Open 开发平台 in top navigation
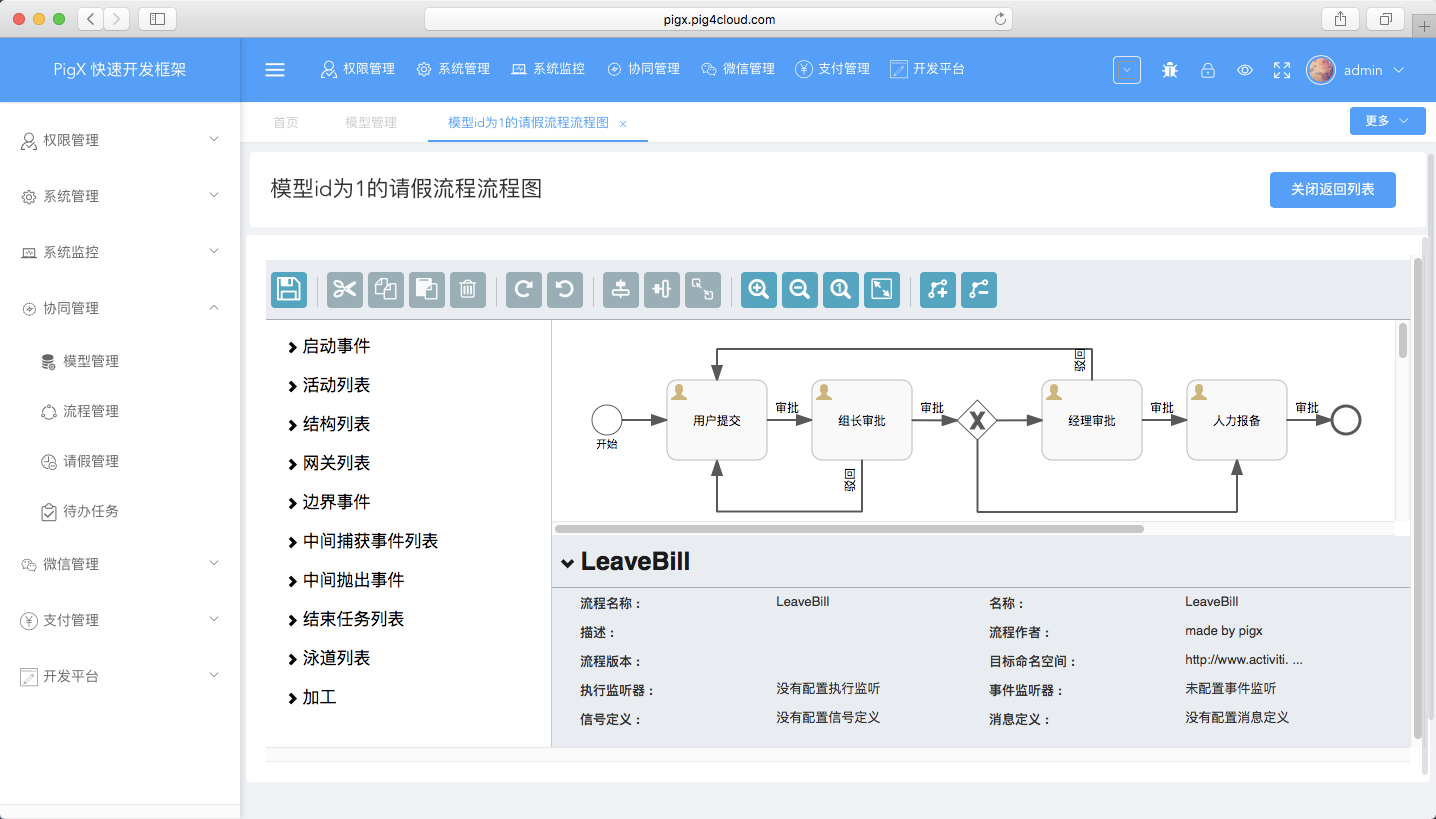Screen dimensions: 1436x819 [927, 69]
